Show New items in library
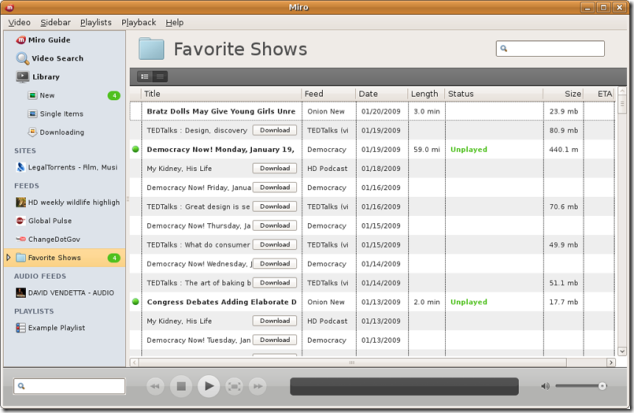Screen dimensions: 634x413 42,95
